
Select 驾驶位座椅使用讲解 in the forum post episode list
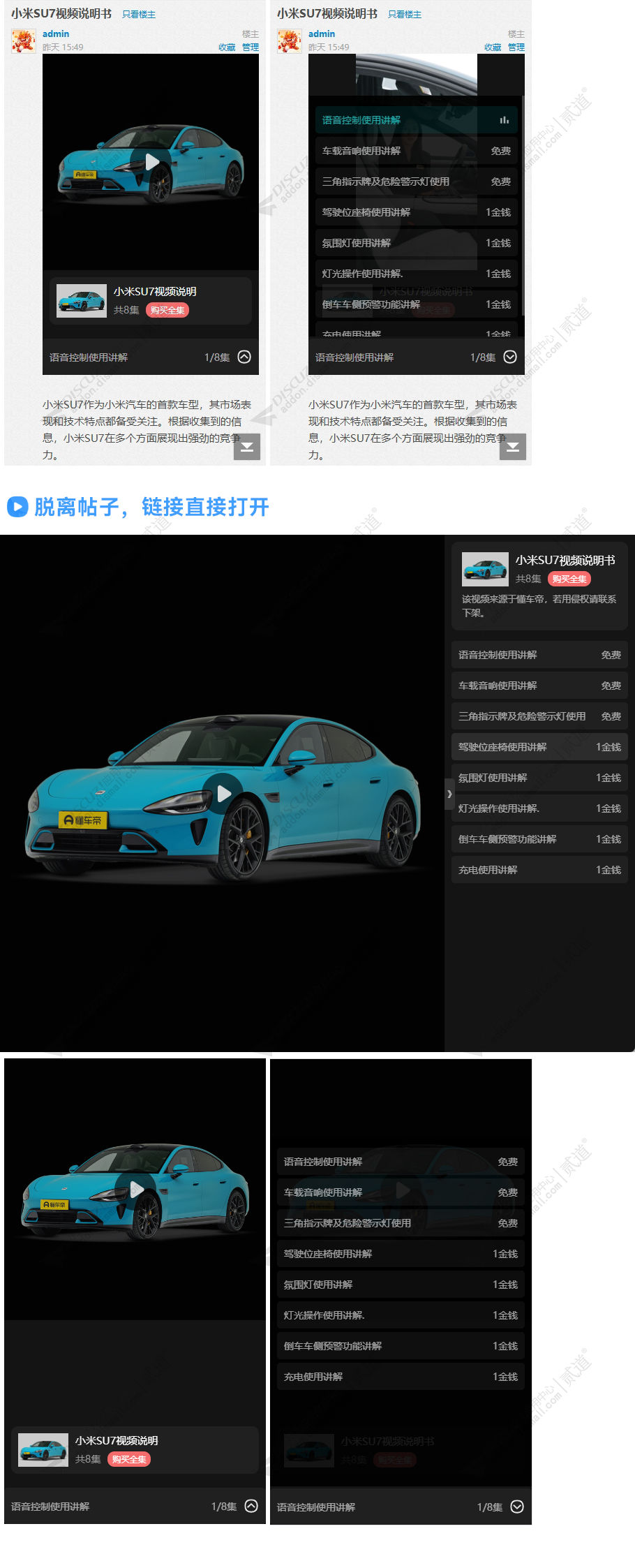(x=417, y=212)
